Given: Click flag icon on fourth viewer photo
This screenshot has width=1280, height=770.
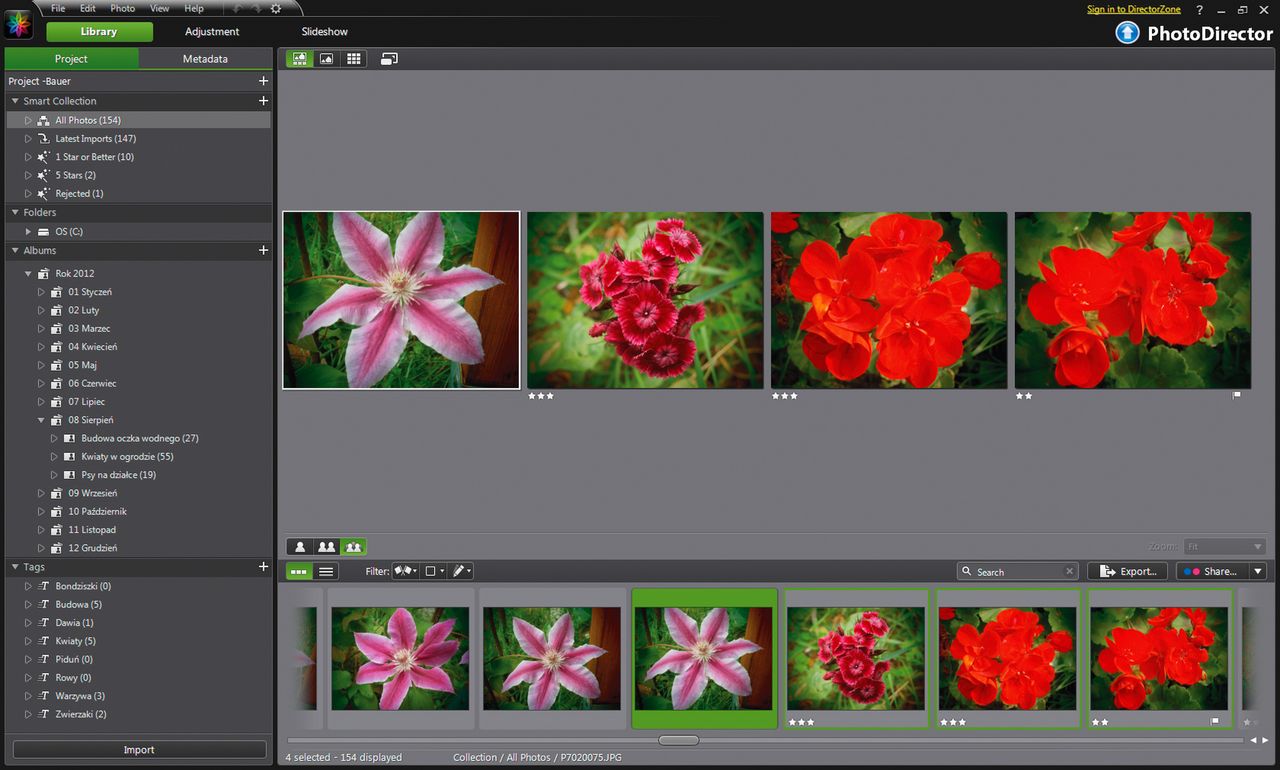Looking at the screenshot, I should pos(1237,396).
